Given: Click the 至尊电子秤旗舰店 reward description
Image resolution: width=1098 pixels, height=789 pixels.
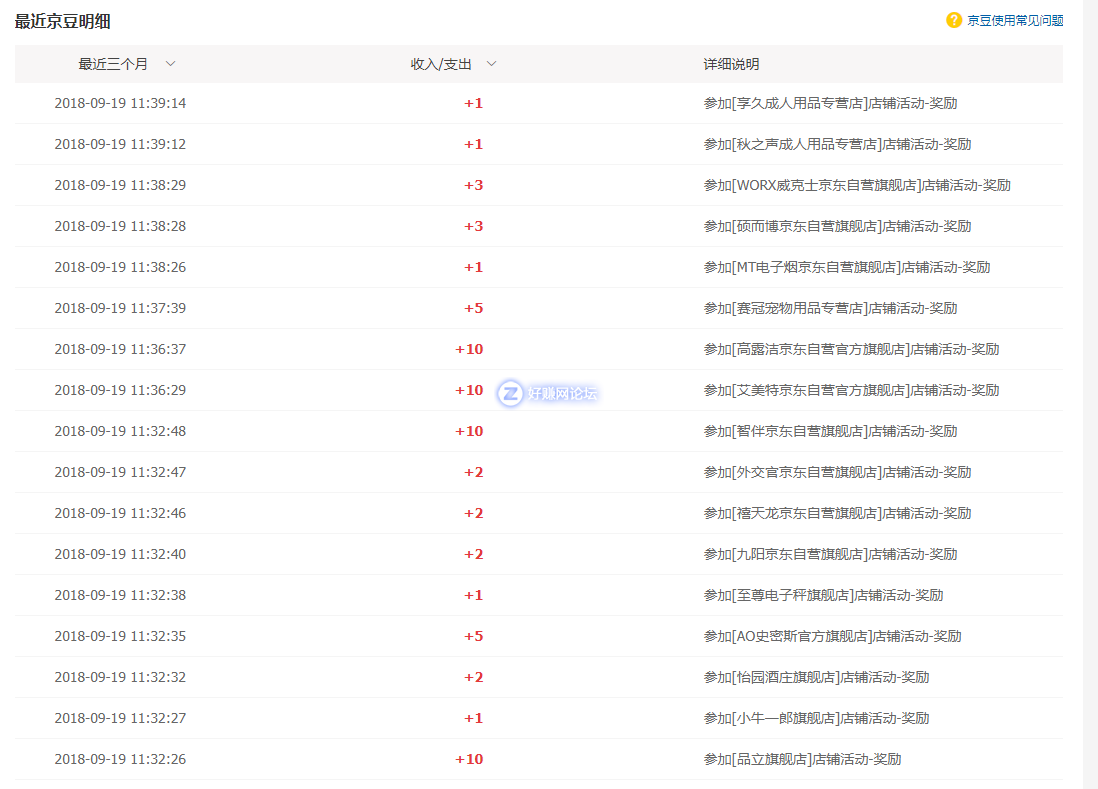Looking at the screenshot, I should (x=824, y=595).
